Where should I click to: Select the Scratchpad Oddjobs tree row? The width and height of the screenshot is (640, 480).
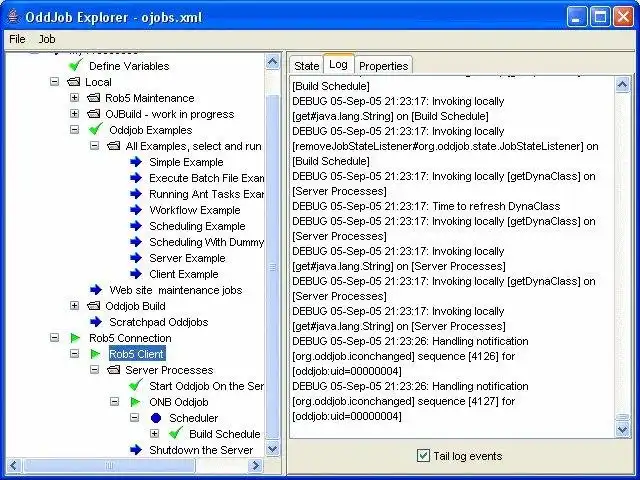click(x=158, y=322)
